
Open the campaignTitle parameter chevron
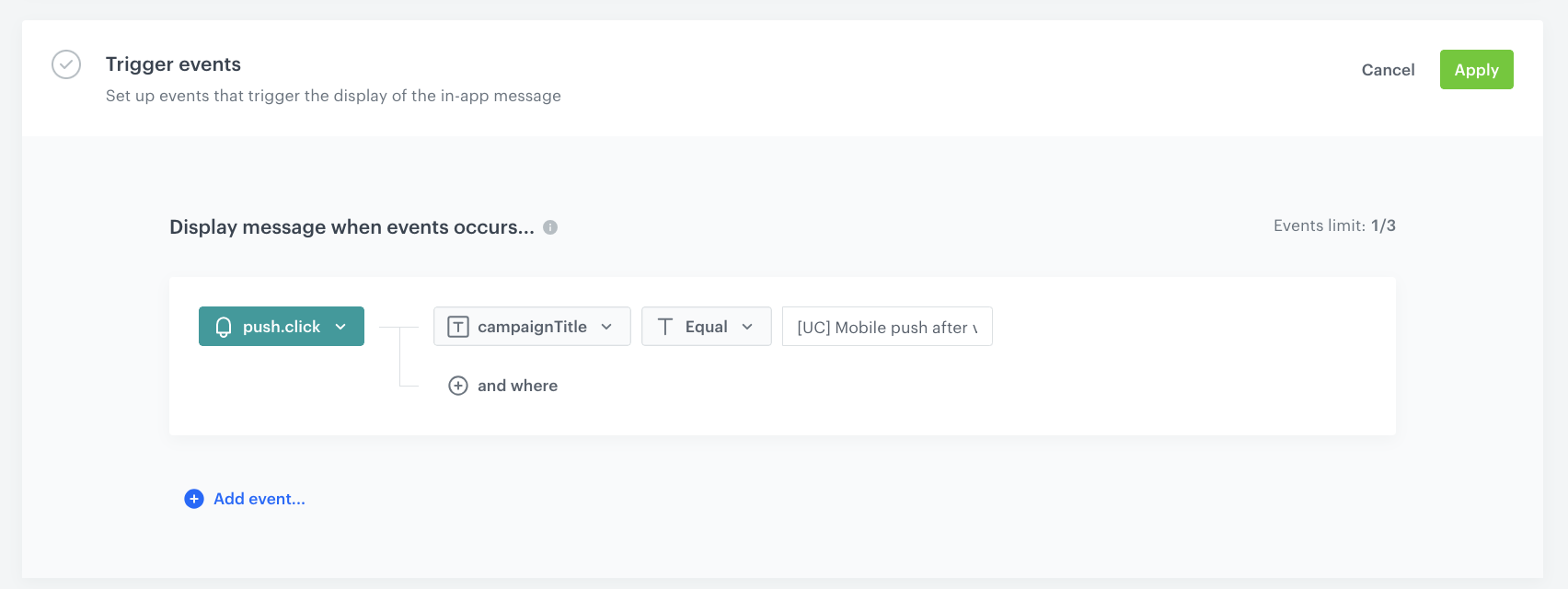pyautogui.click(x=606, y=327)
